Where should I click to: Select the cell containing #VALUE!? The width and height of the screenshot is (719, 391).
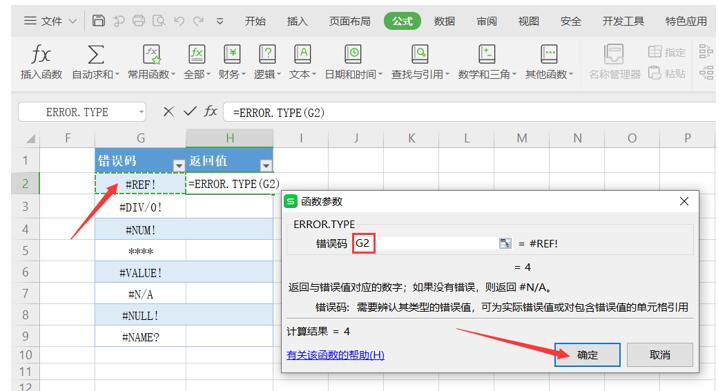click(140, 272)
